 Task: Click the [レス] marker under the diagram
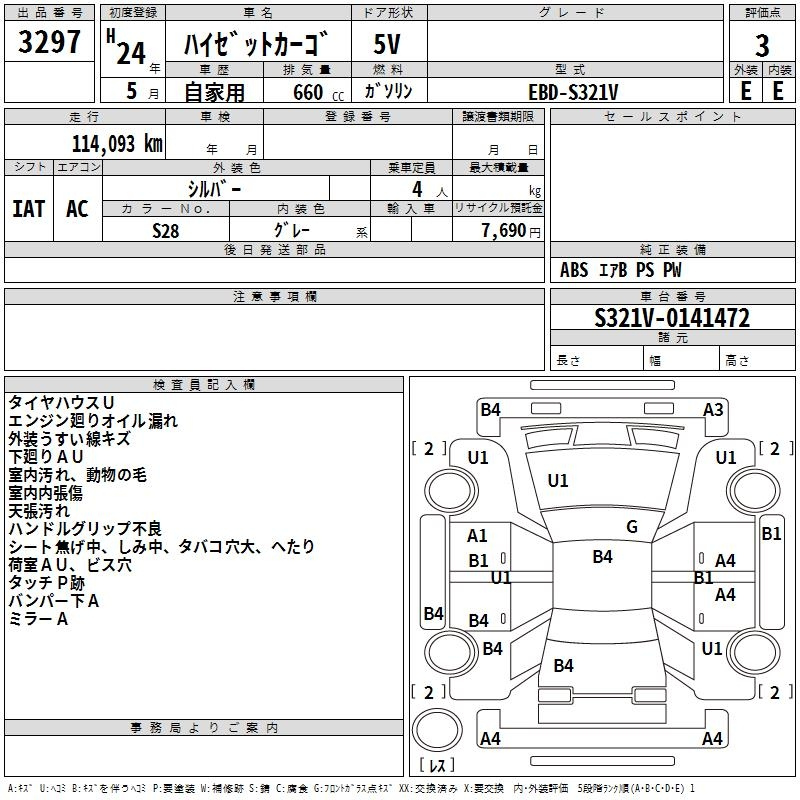[x=437, y=766]
